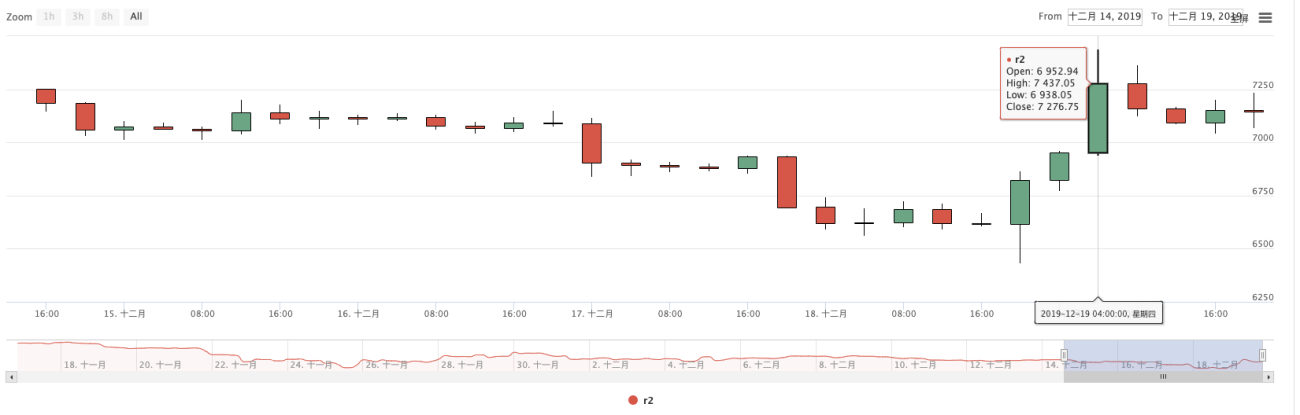The height and width of the screenshot is (415, 1300).
Task: Click the scrollbar left arrow
Action: click(10, 377)
